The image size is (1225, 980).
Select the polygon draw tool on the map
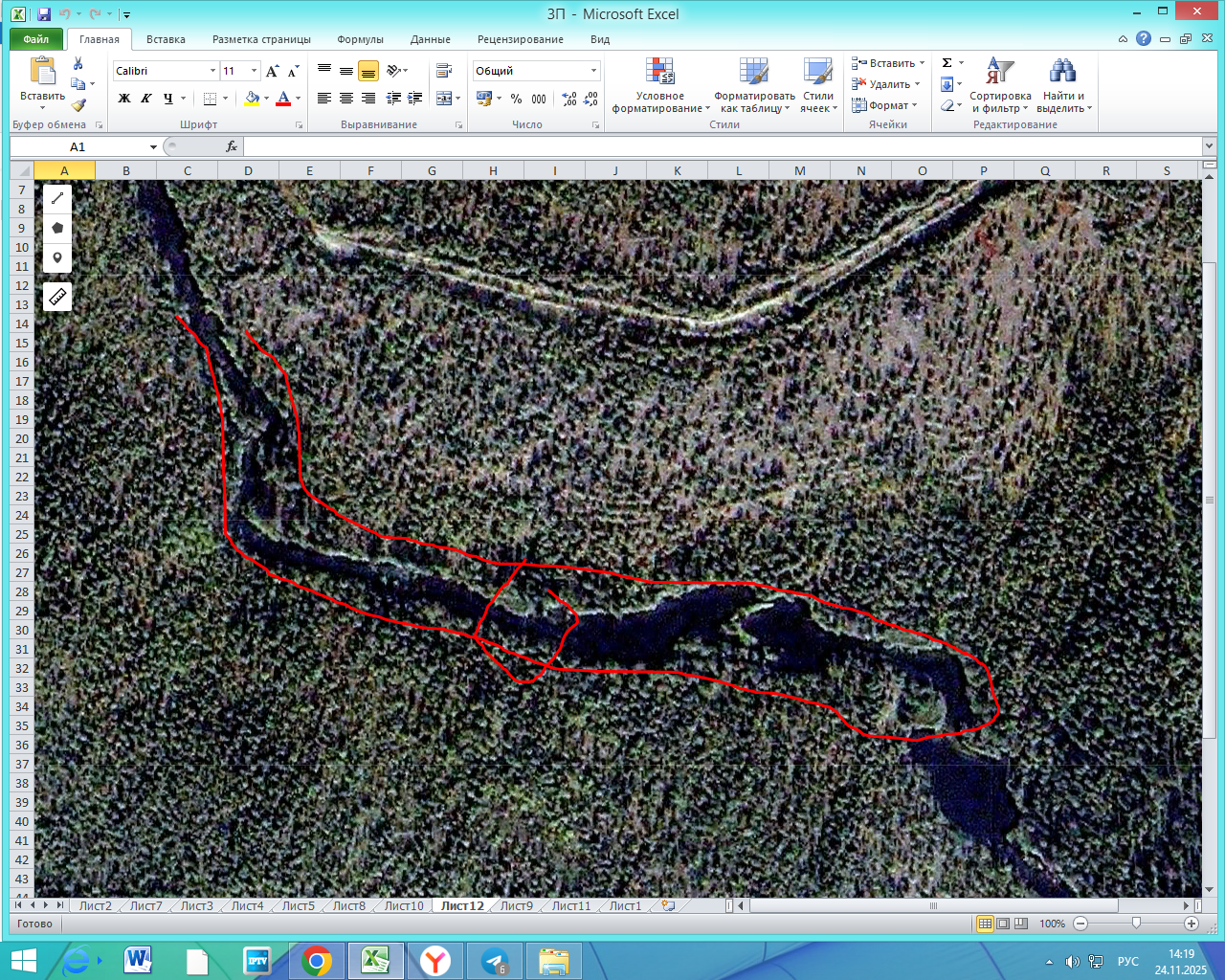57,228
